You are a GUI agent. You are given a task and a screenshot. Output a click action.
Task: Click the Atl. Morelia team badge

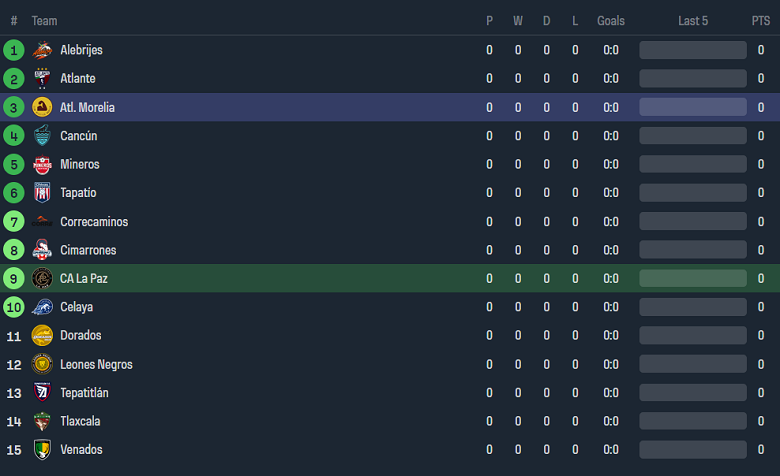click(x=42, y=107)
